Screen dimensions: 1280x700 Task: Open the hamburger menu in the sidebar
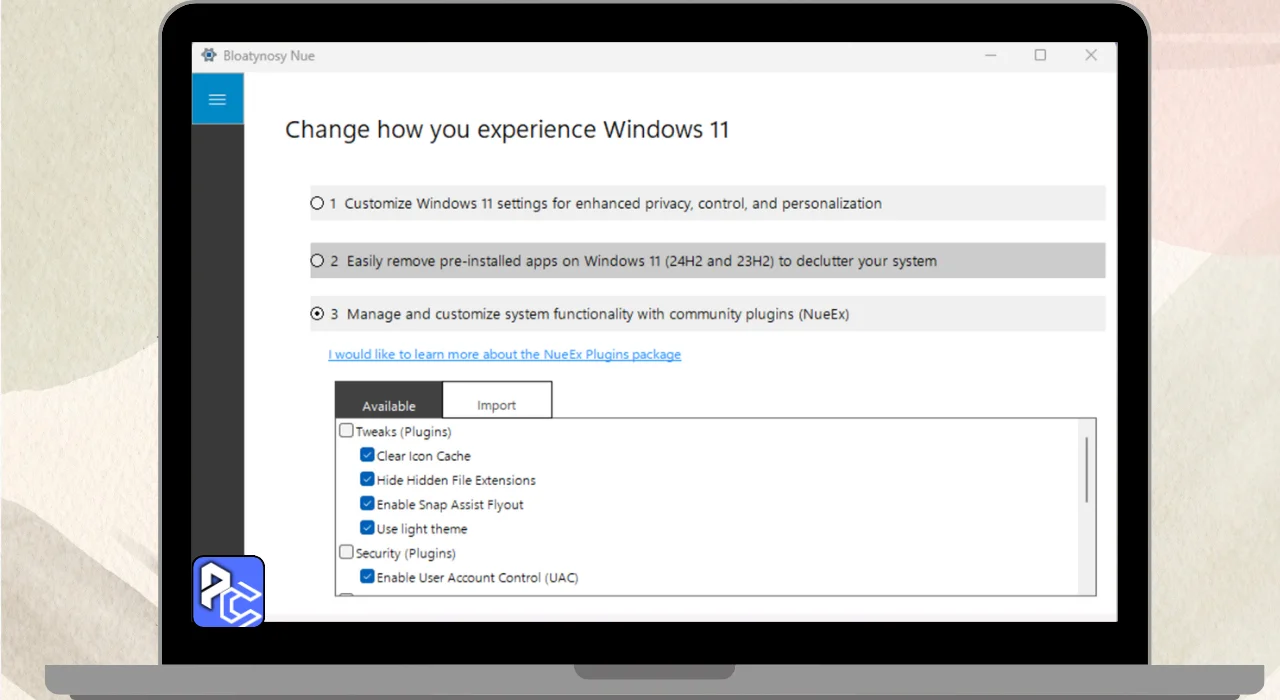click(217, 99)
